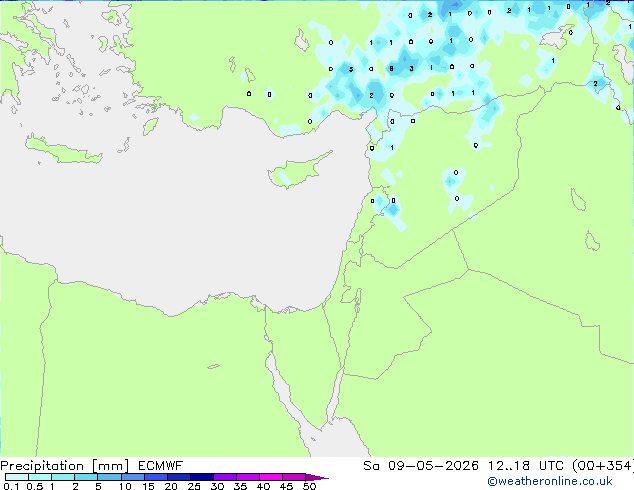Click the 'Precipitation [mm]' title text
Viewport: 634px width, 490px height.
65,466
